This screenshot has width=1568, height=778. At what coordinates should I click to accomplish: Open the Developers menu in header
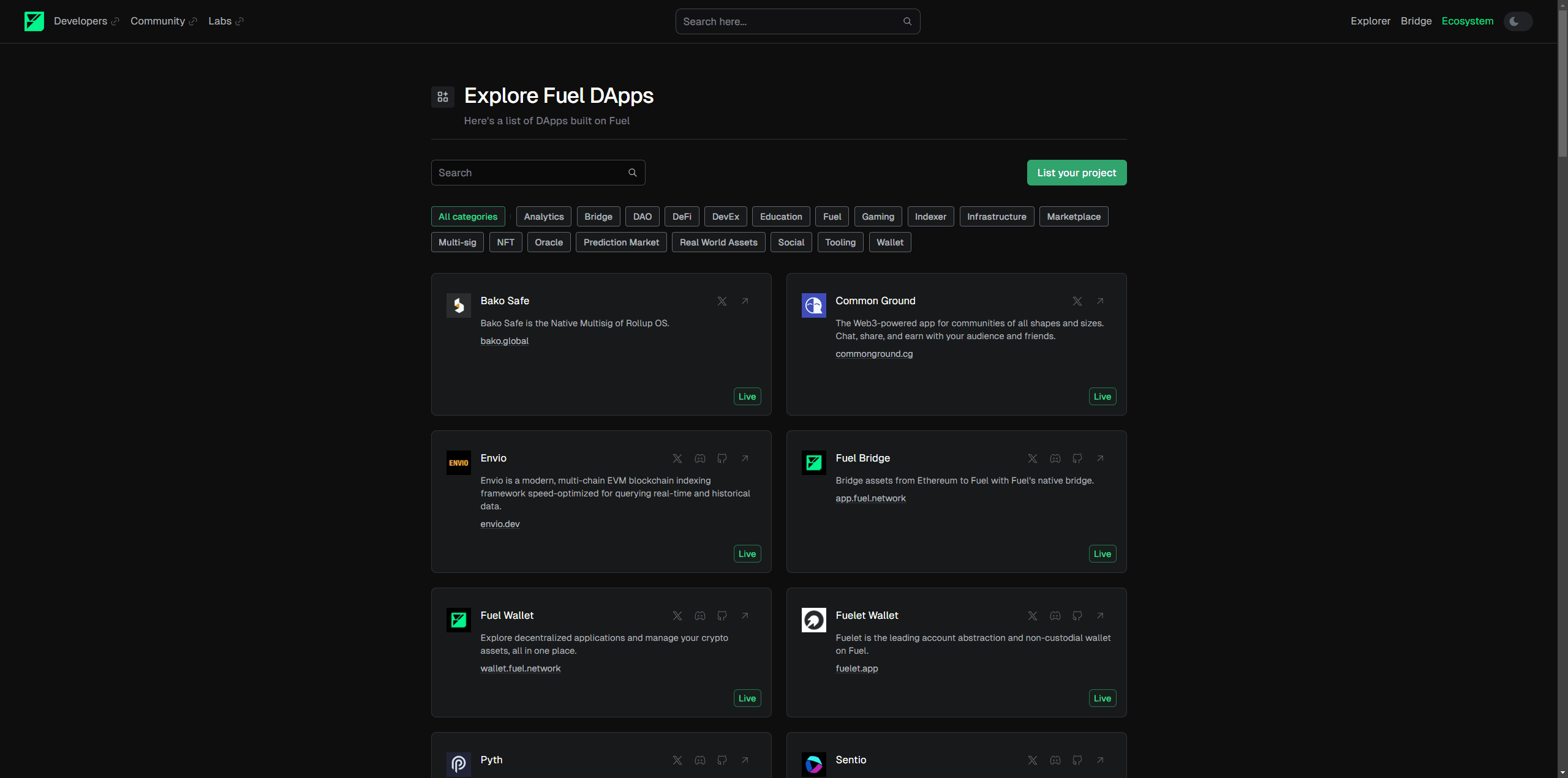tap(80, 21)
